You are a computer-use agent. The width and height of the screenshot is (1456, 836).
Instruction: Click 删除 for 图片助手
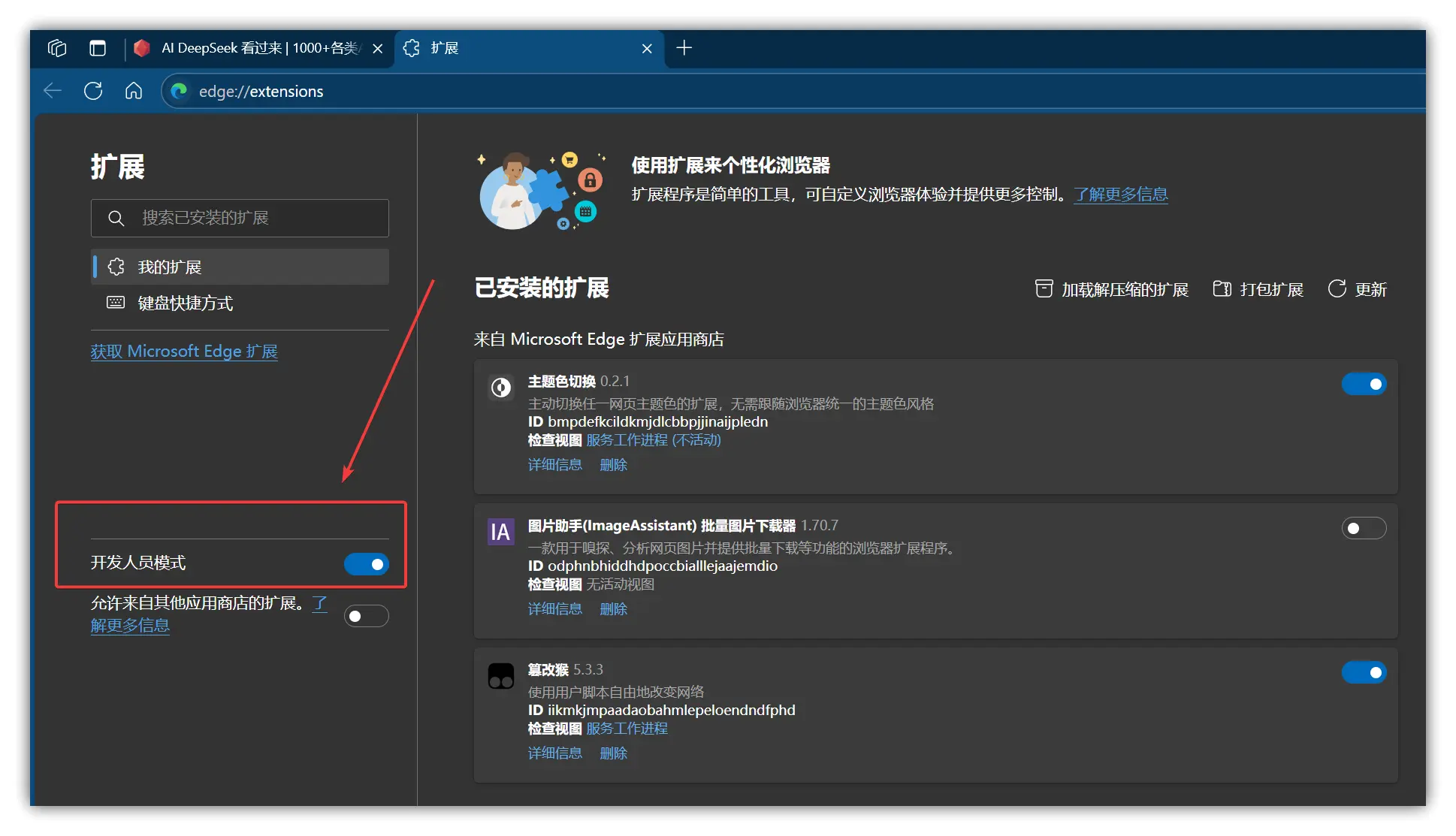pos(613,609)
